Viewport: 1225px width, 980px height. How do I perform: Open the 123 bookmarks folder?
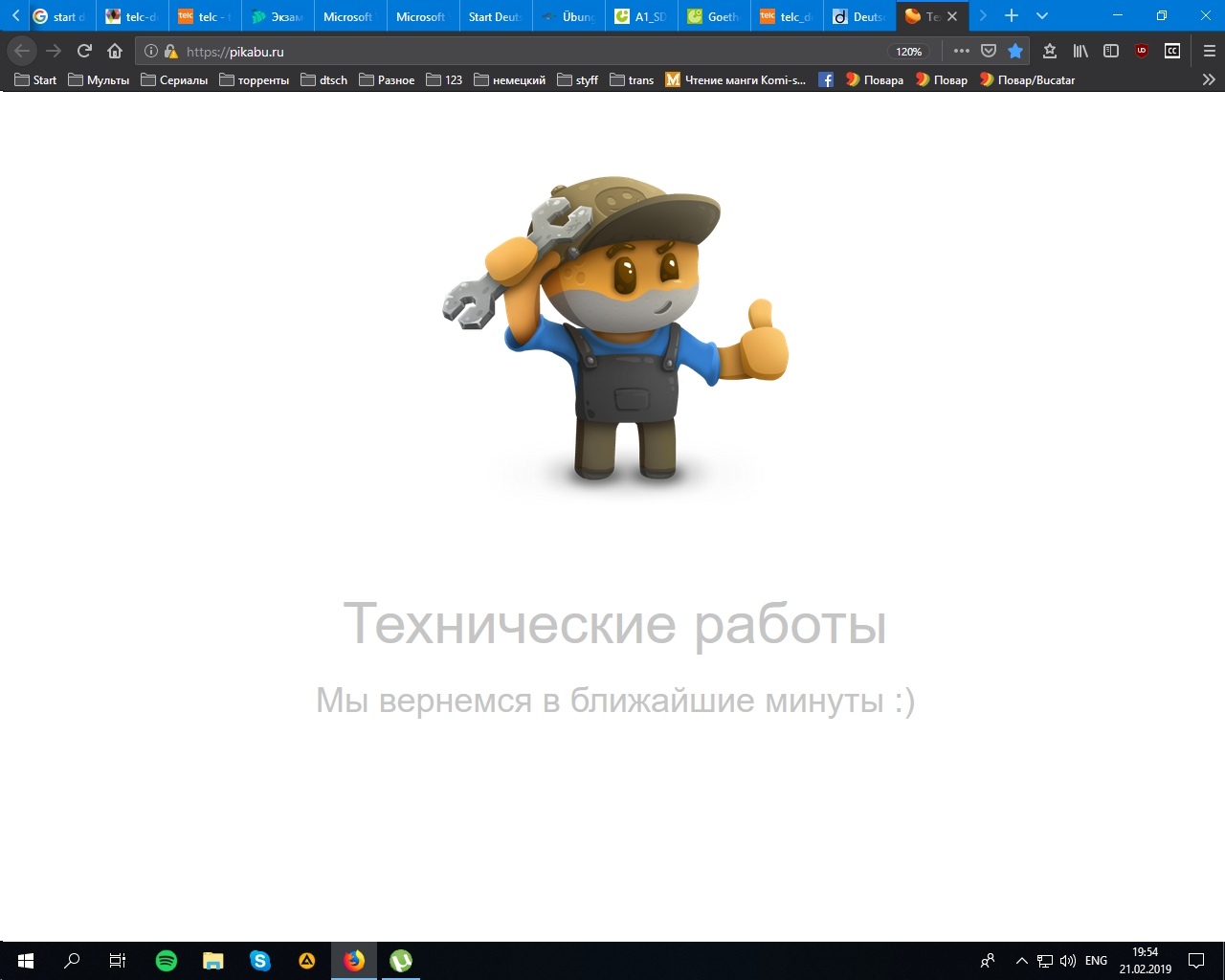click(x=444, y=79)
